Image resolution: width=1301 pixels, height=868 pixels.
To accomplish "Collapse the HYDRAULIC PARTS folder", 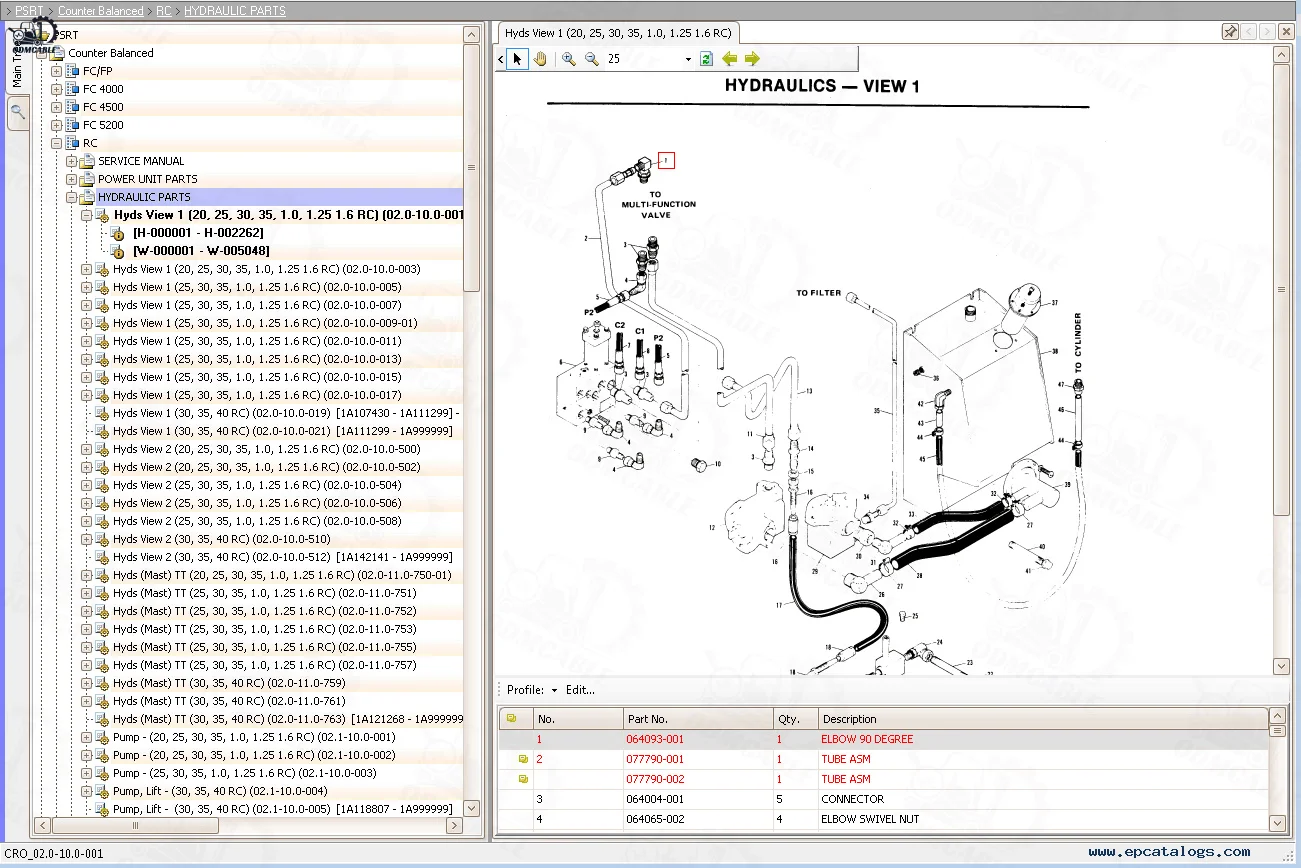I will (72, 197).
